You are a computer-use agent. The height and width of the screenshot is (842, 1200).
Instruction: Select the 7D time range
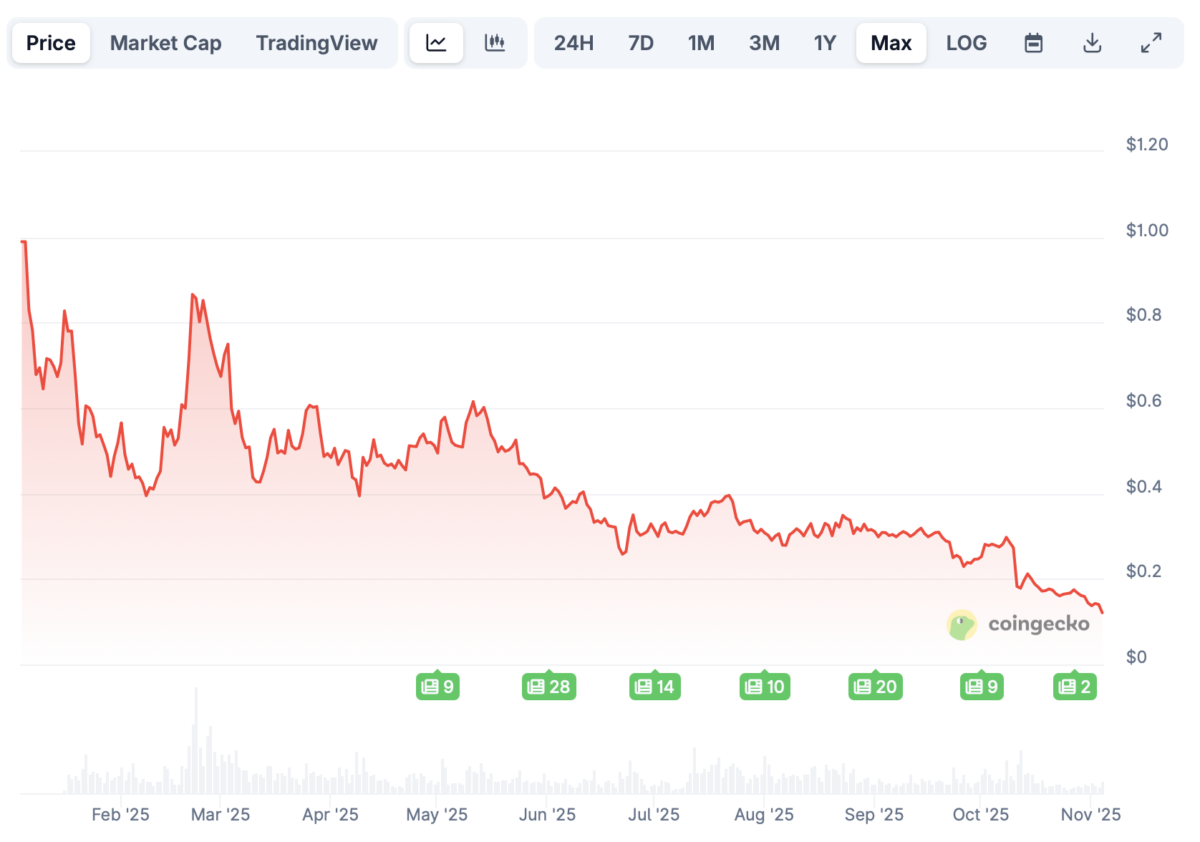coord(640,42)
